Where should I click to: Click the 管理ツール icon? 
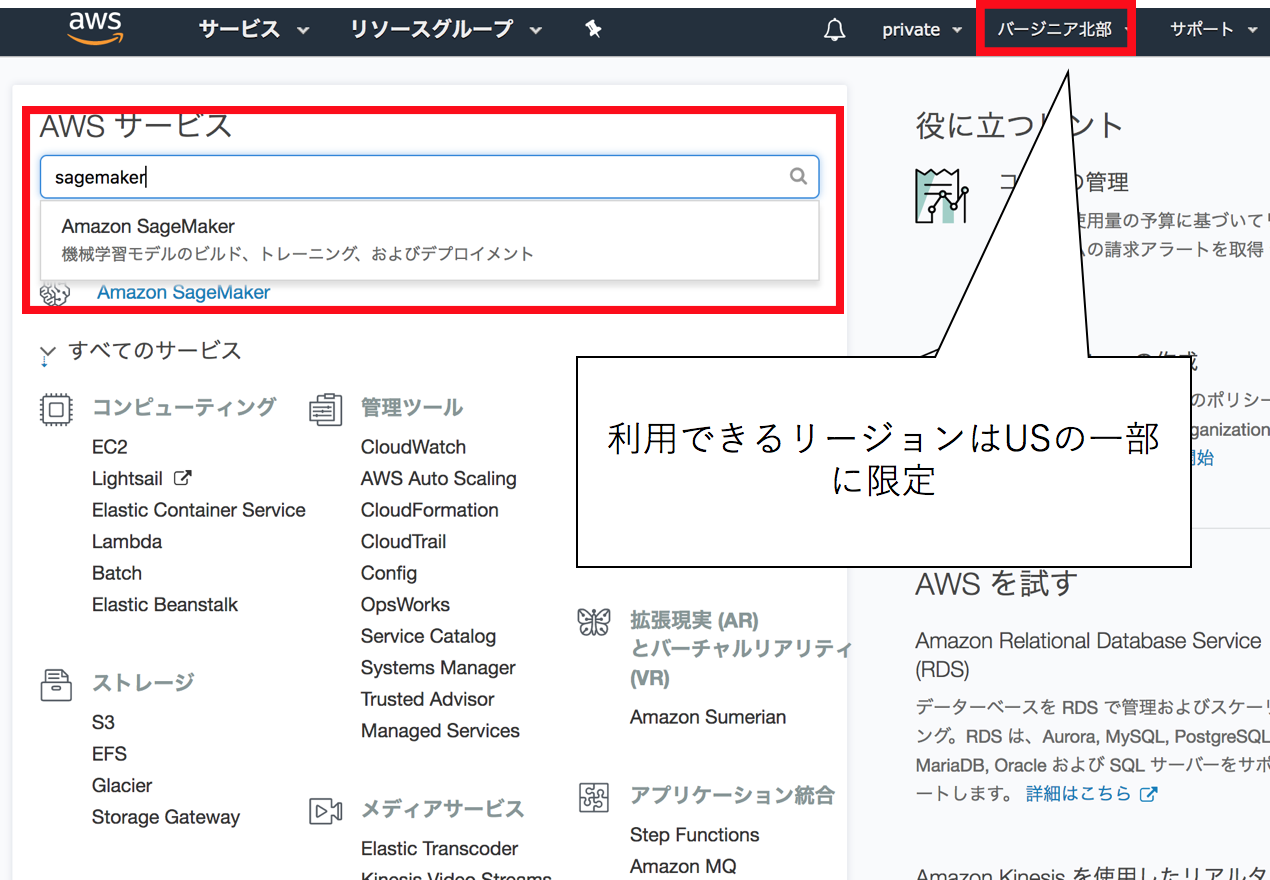pyautogui.click(x=325, y=408)
